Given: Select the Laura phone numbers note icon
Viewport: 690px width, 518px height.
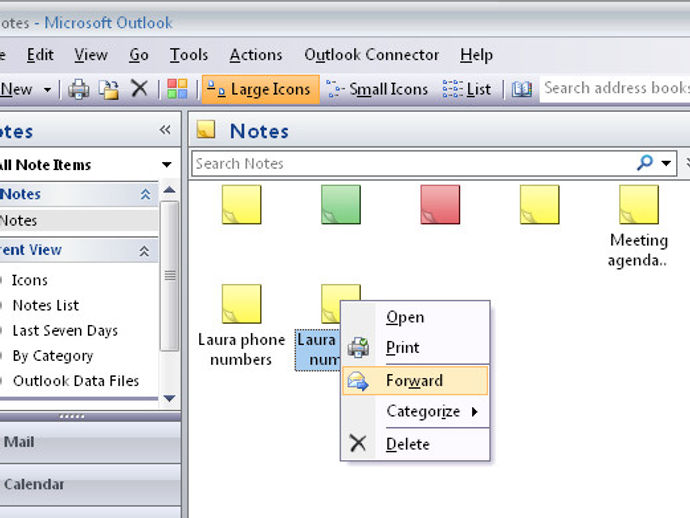Looking at the screenshot, I should click(x=242, y=304).
